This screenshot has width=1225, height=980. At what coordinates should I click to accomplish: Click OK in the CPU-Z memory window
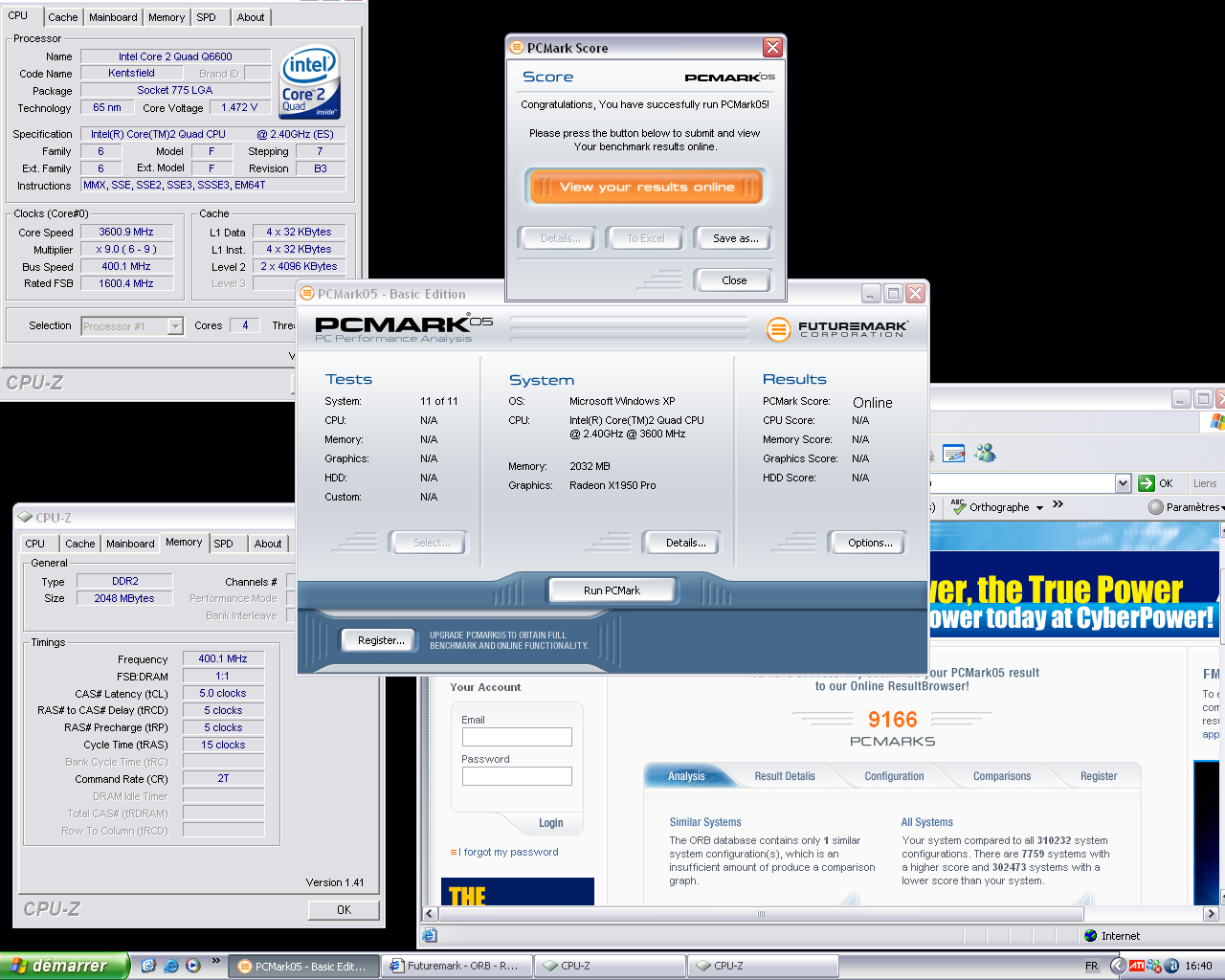coord(344,910)
